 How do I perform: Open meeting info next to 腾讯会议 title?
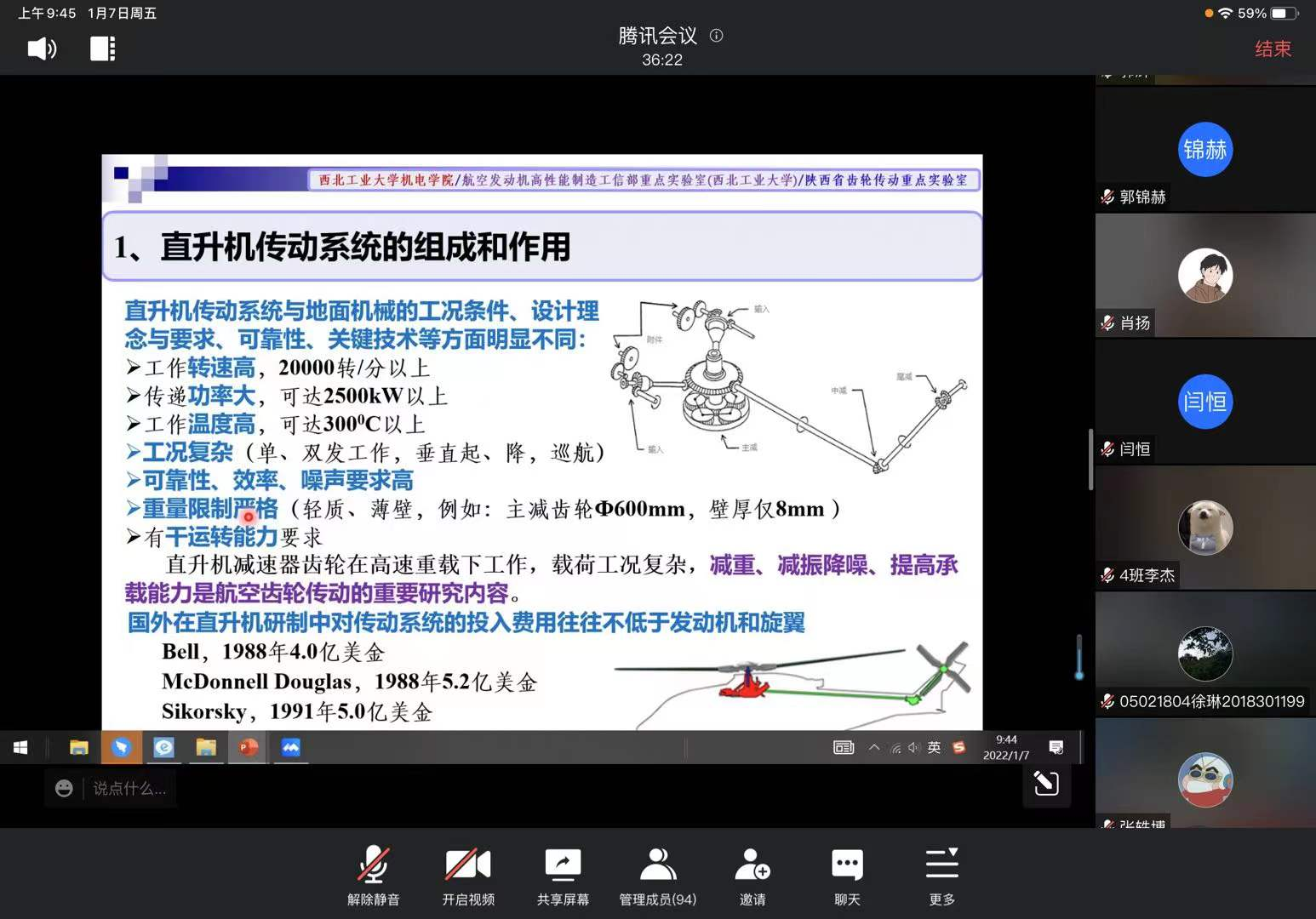717,36
